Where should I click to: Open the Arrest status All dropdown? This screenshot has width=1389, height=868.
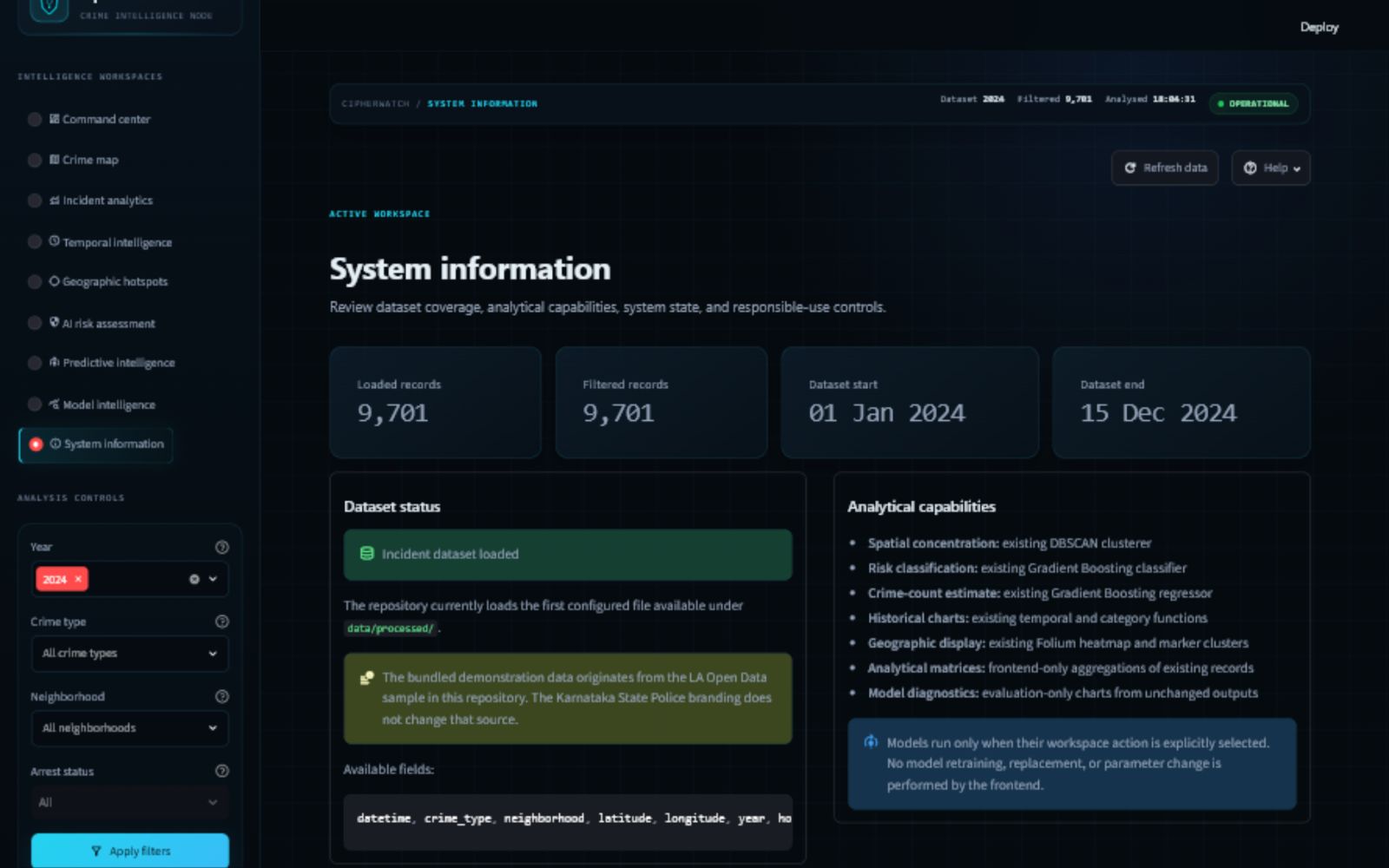pos(130,803)
